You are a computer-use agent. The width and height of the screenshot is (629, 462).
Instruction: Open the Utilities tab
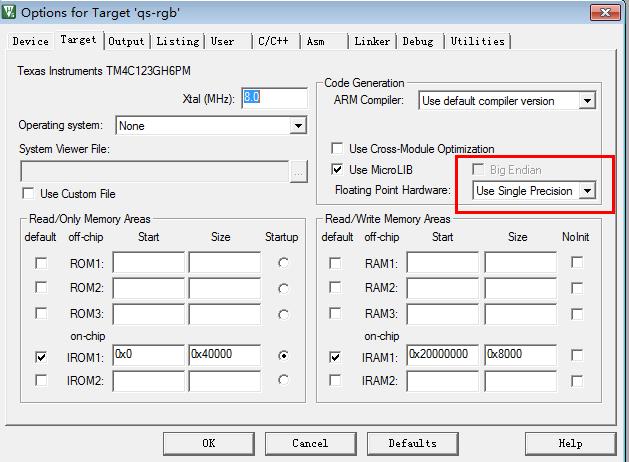[477, 41]
